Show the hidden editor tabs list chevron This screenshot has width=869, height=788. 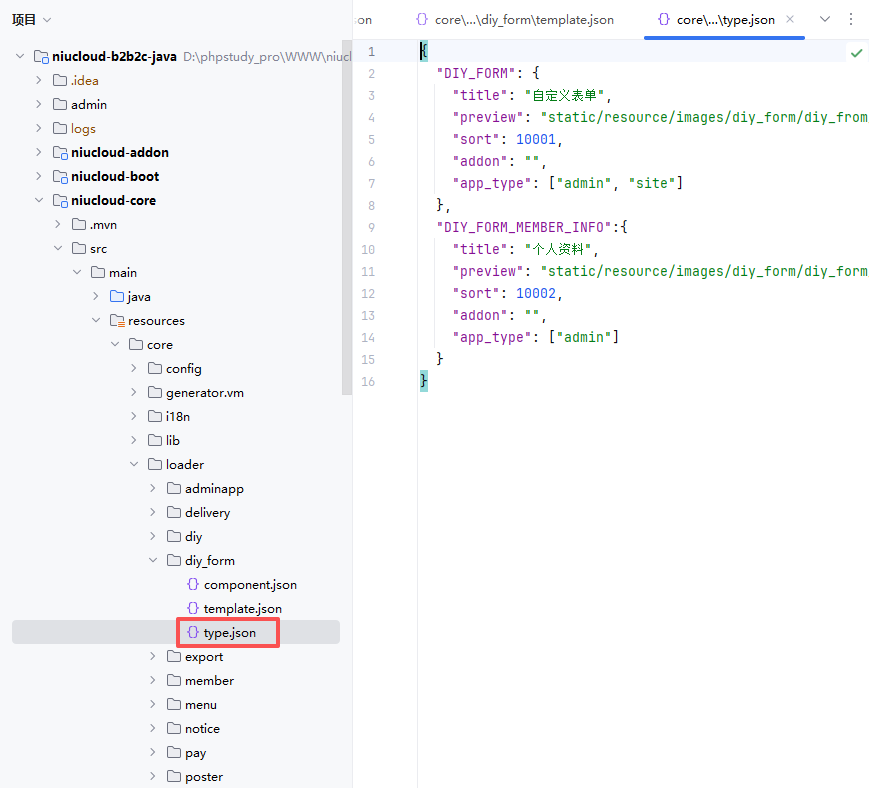pos(825,20)
